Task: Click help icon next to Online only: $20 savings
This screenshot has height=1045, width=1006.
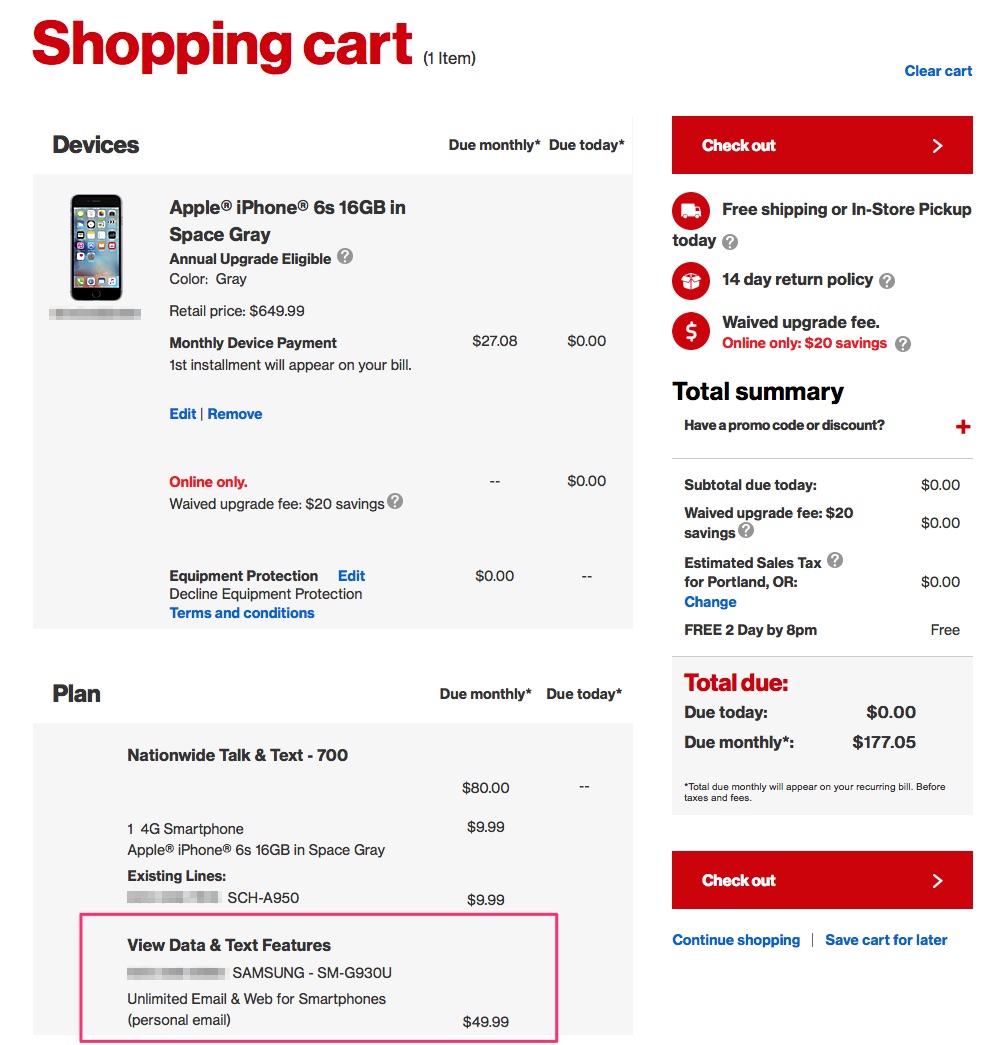Action: point(903,344)
